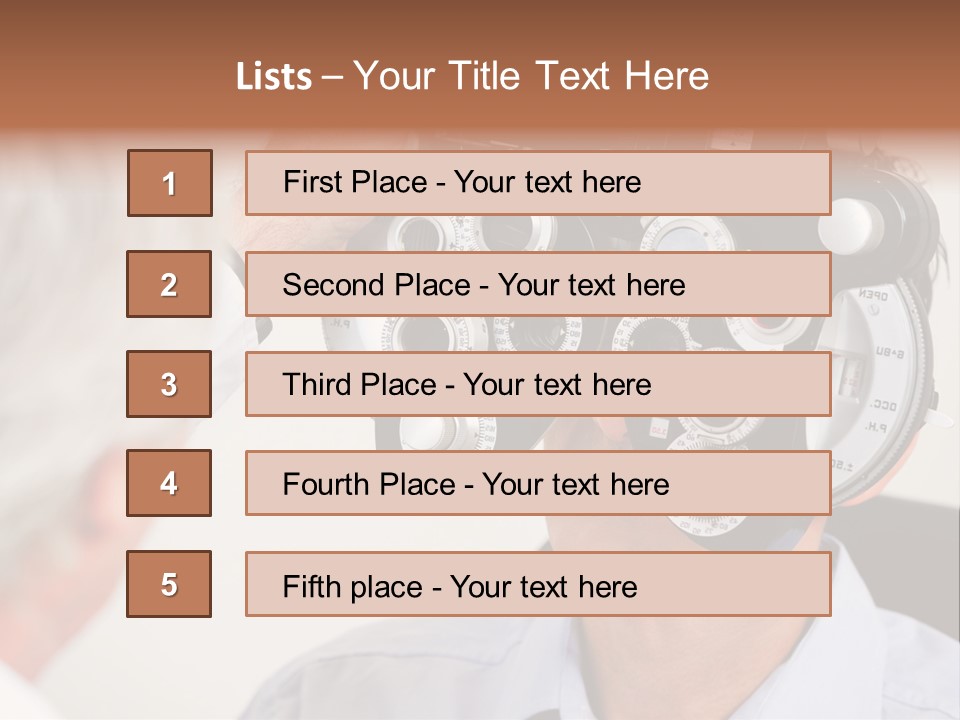Click the phoropter lens dial below Fourth Place bar
Viewport: 960px width, 720px height.
tap(706, 525)
